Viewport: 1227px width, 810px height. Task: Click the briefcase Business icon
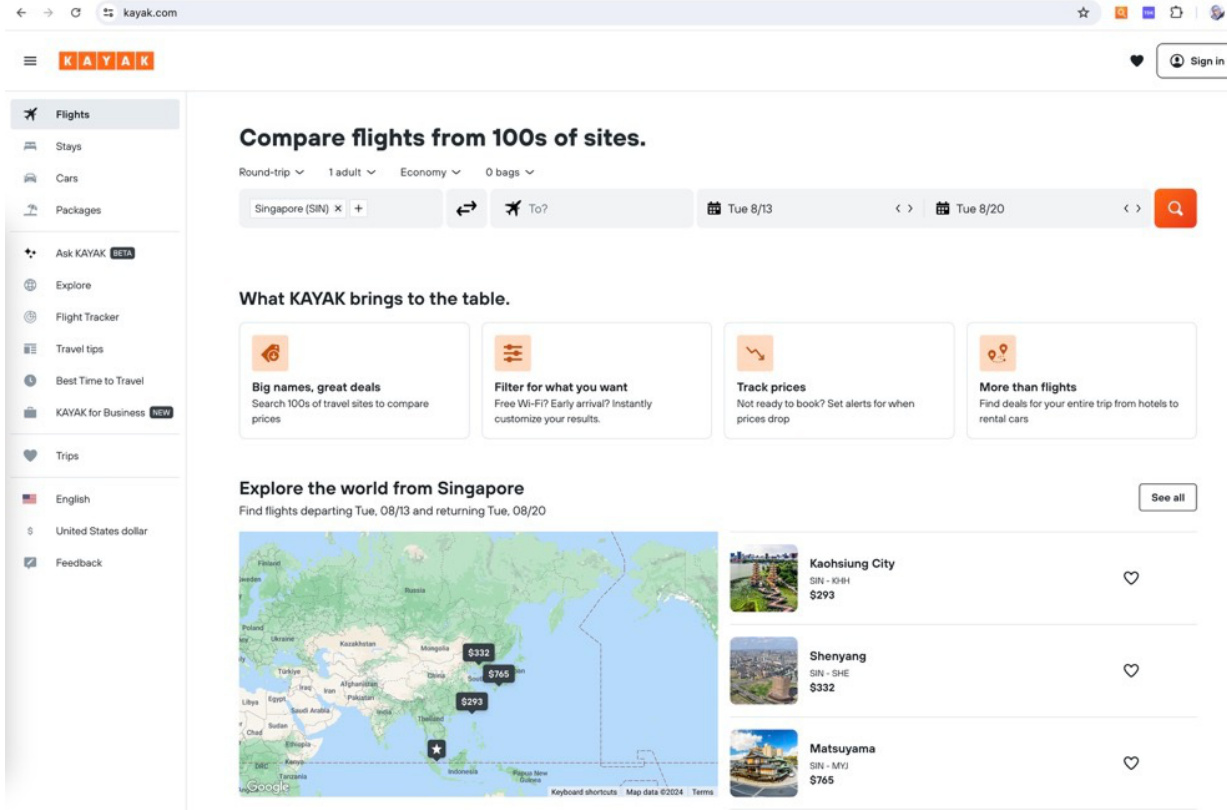coord(30,412)
